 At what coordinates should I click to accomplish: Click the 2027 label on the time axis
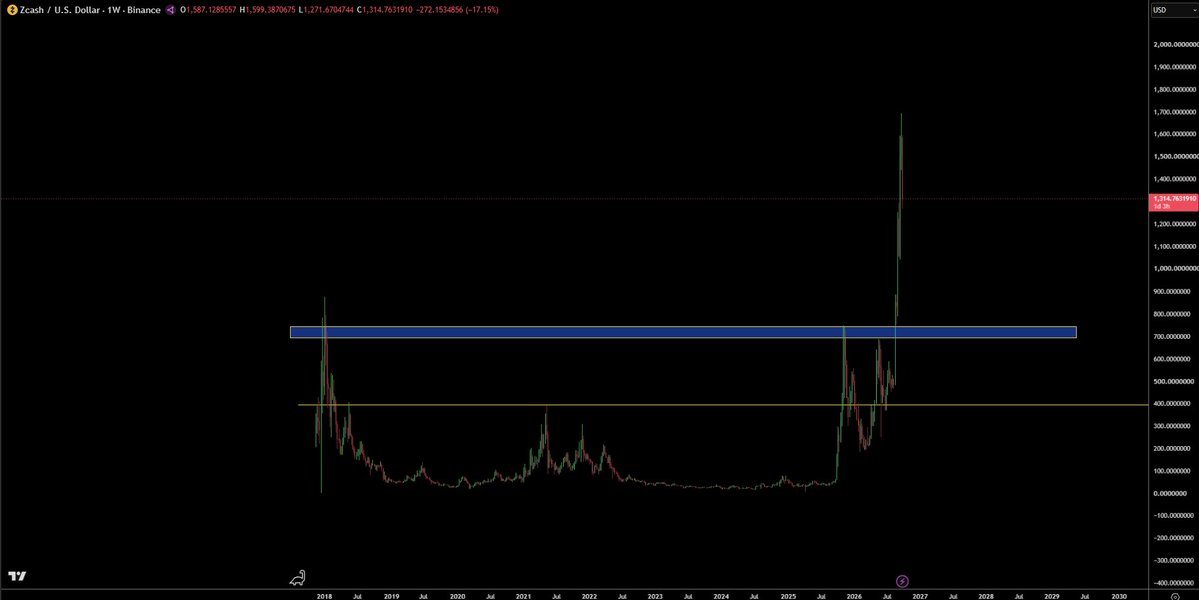(920, 595)
